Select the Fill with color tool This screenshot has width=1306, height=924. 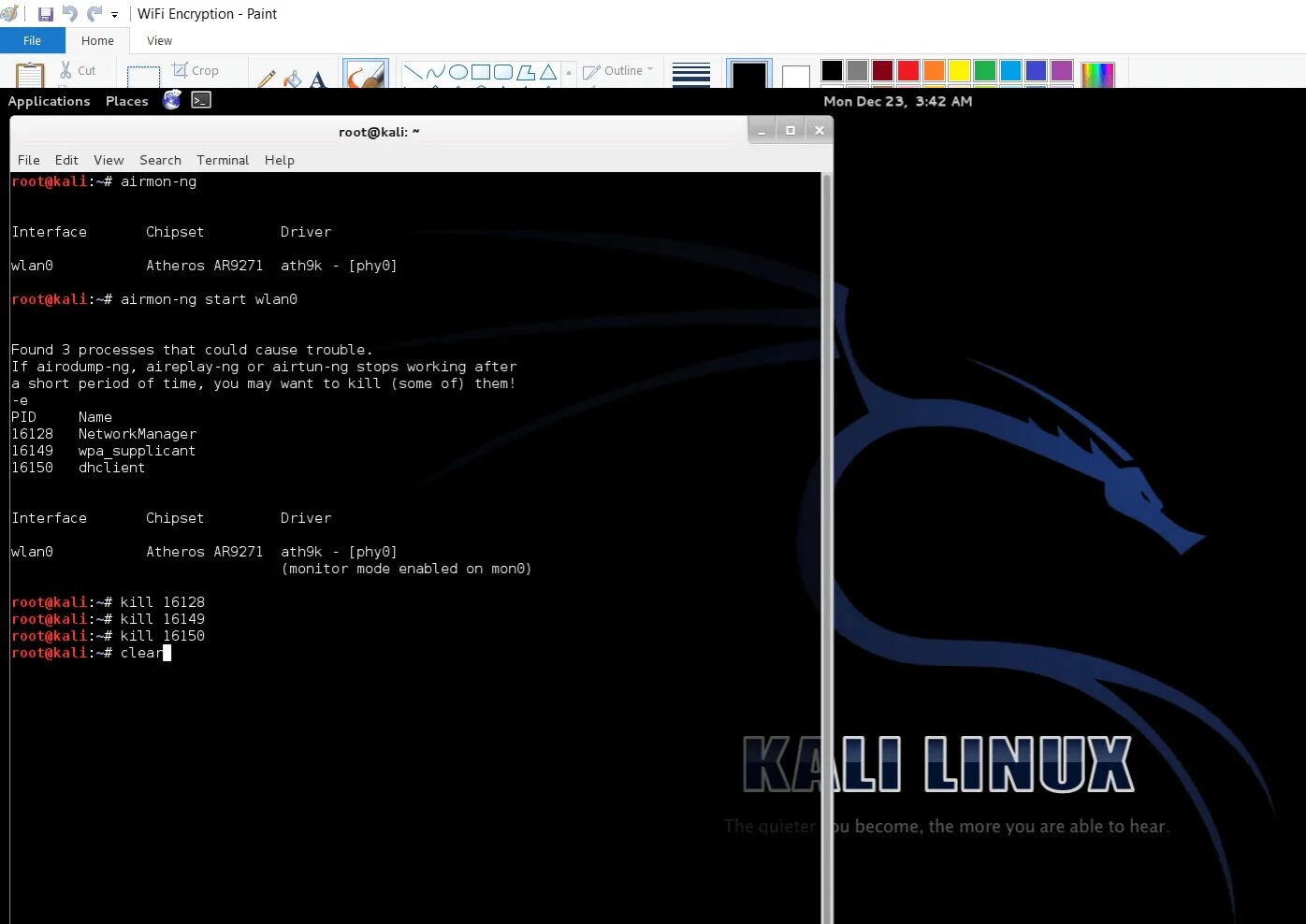(292, 77)
